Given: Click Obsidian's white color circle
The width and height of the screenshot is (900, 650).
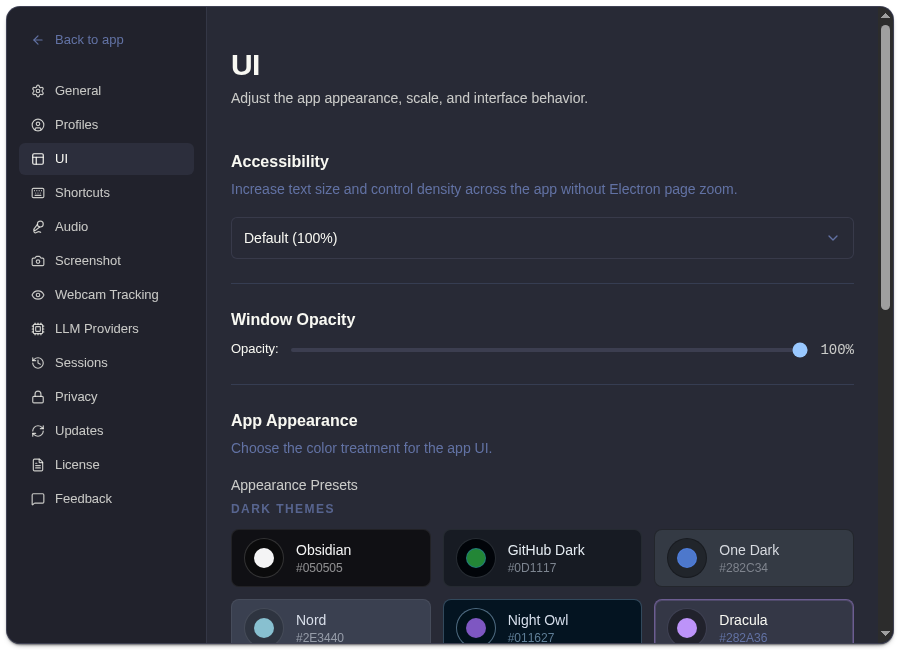Looking at the screenshot, I should coord(264,558).
